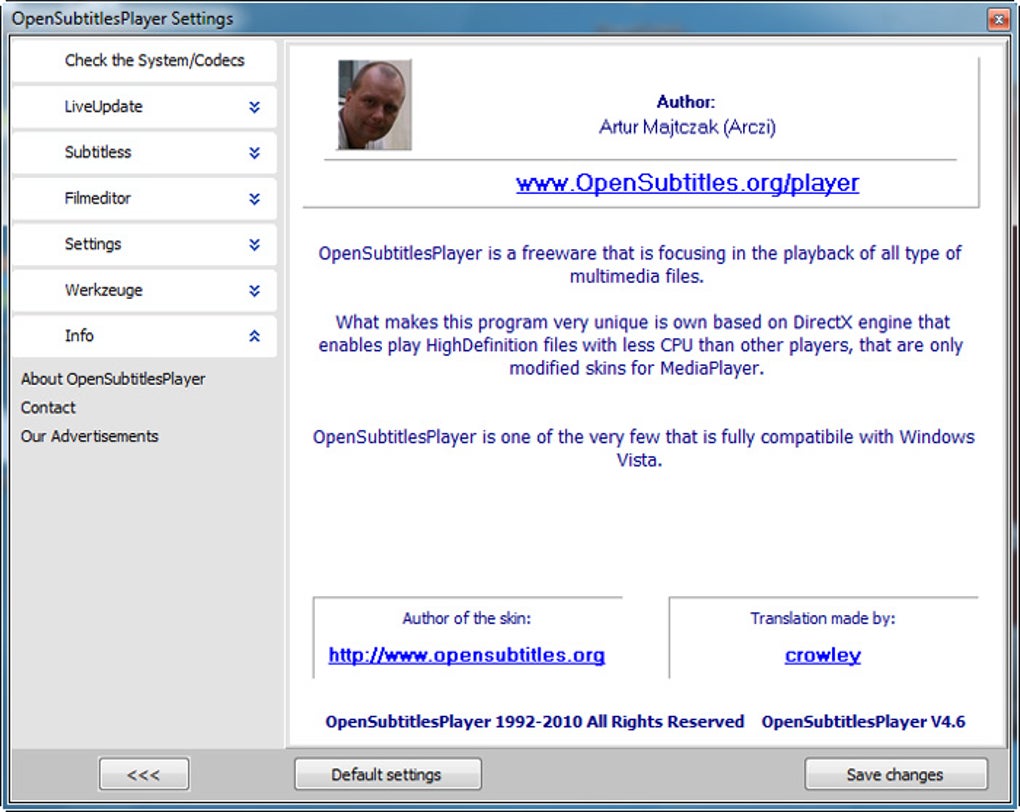Click the author name Artur Majtczak (Arczi)
1020x812 pixels.
tap(687, 127)
